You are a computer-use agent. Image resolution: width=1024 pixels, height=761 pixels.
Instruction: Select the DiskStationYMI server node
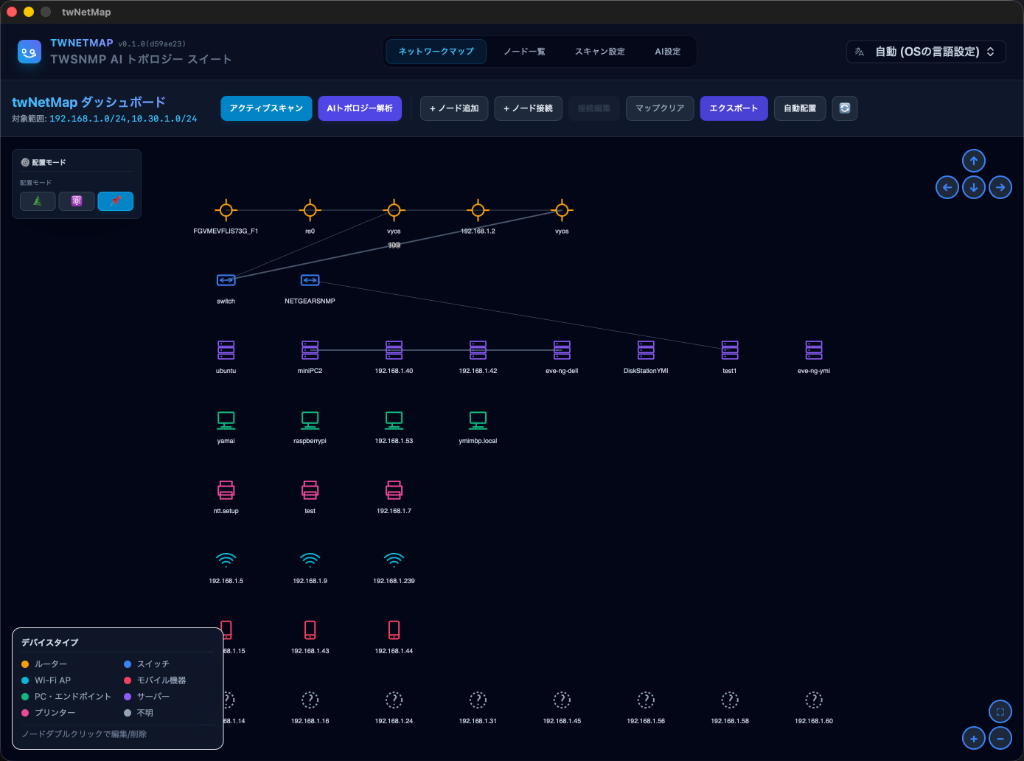point(646,350)
